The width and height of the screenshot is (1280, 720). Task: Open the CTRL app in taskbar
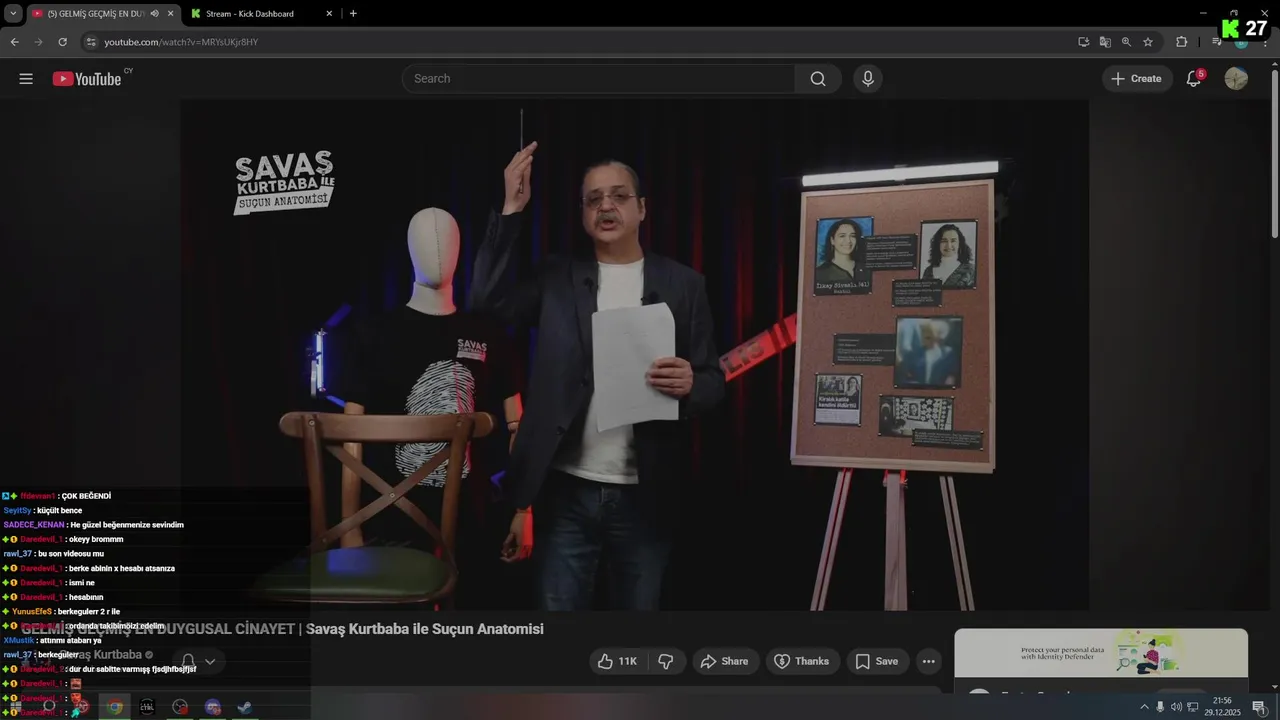tap(147, 707)
